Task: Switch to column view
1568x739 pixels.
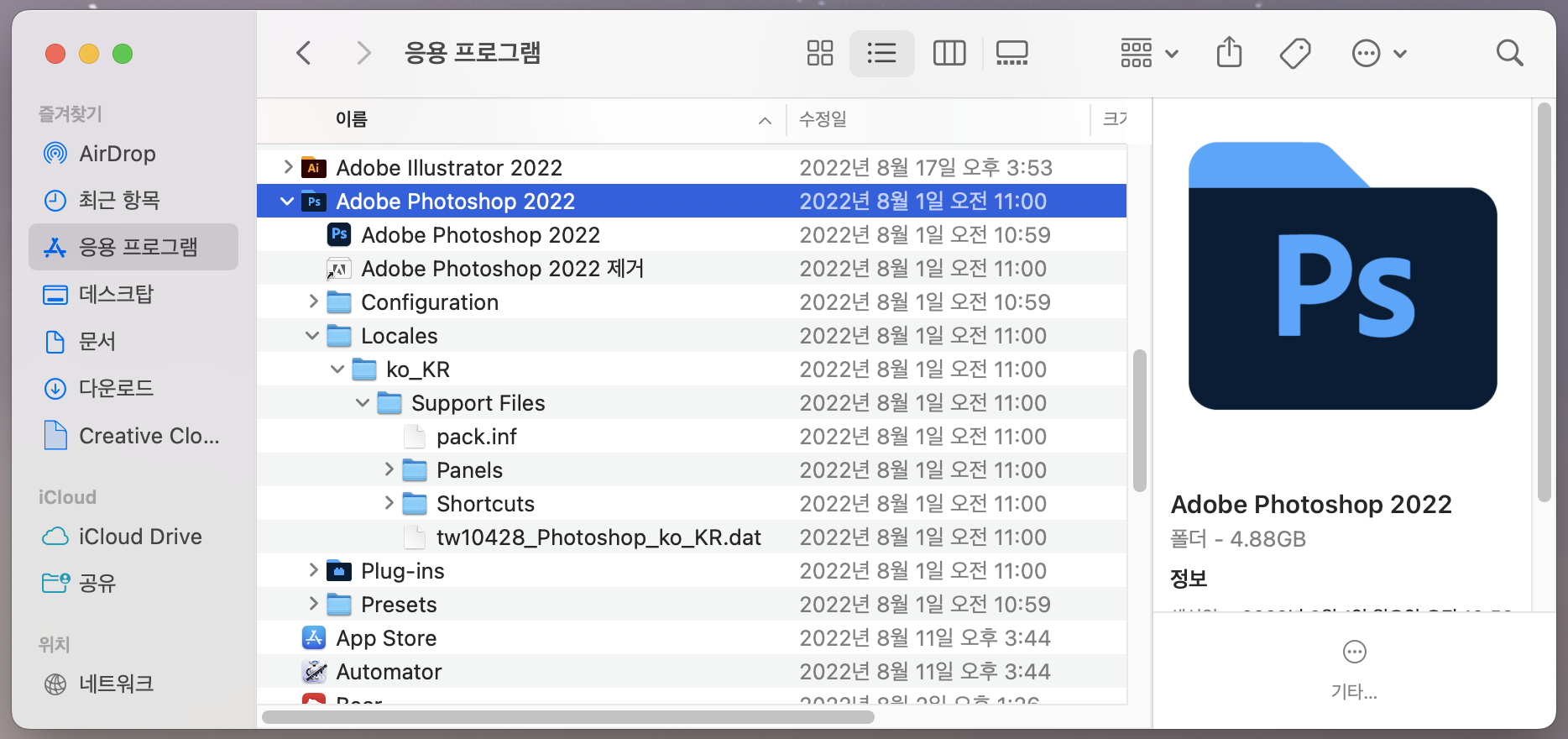Action: pos(949,53)
